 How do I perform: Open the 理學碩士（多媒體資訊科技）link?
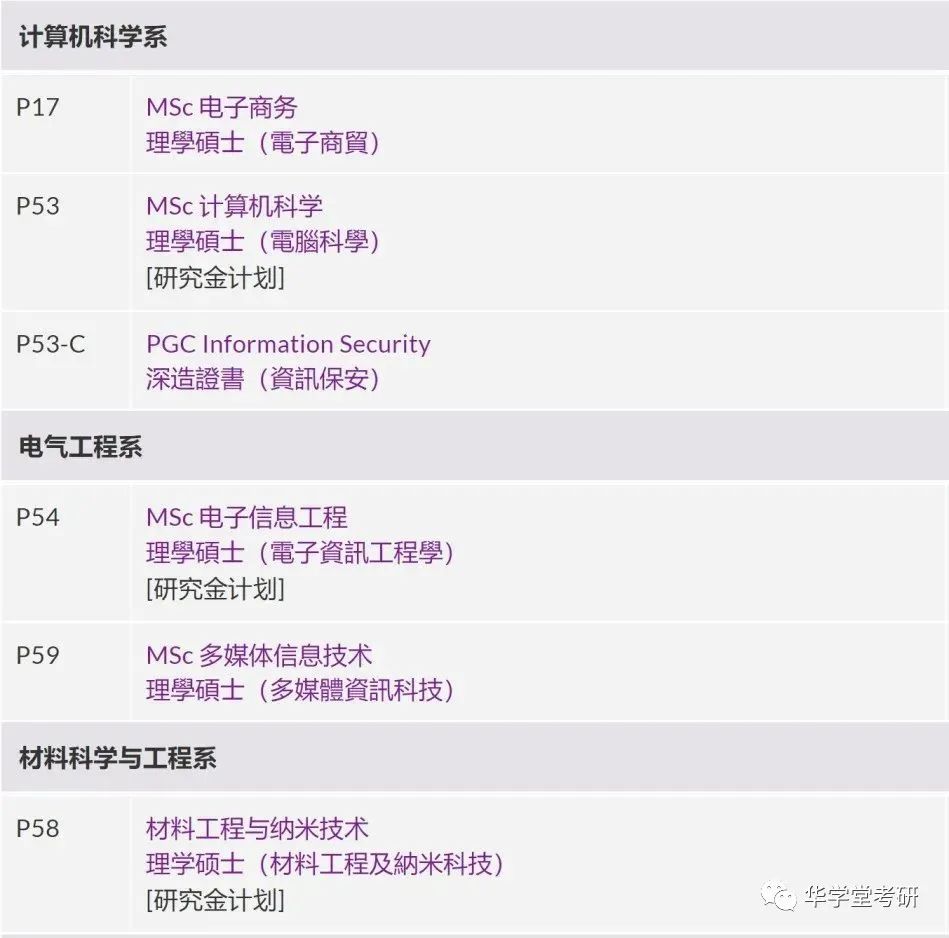[x=300, y=690]
